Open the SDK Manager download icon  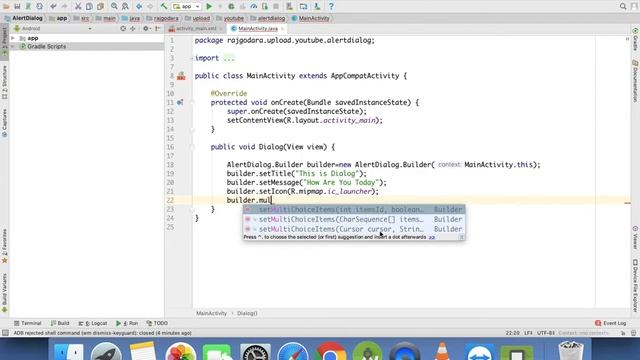[317, 7]
